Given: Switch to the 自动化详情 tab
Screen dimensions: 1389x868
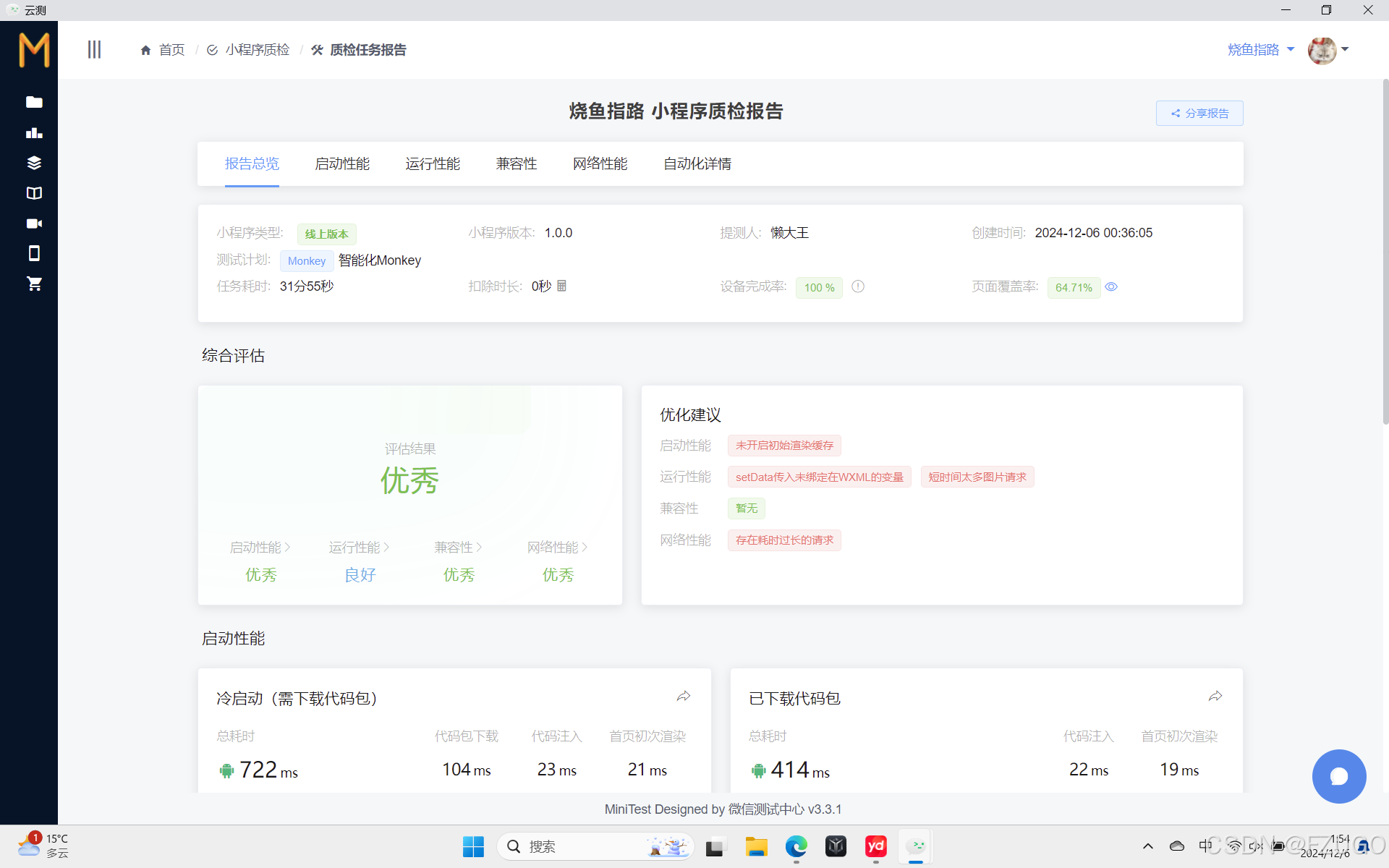Looking at the screenshot, I should pos(697,164).
